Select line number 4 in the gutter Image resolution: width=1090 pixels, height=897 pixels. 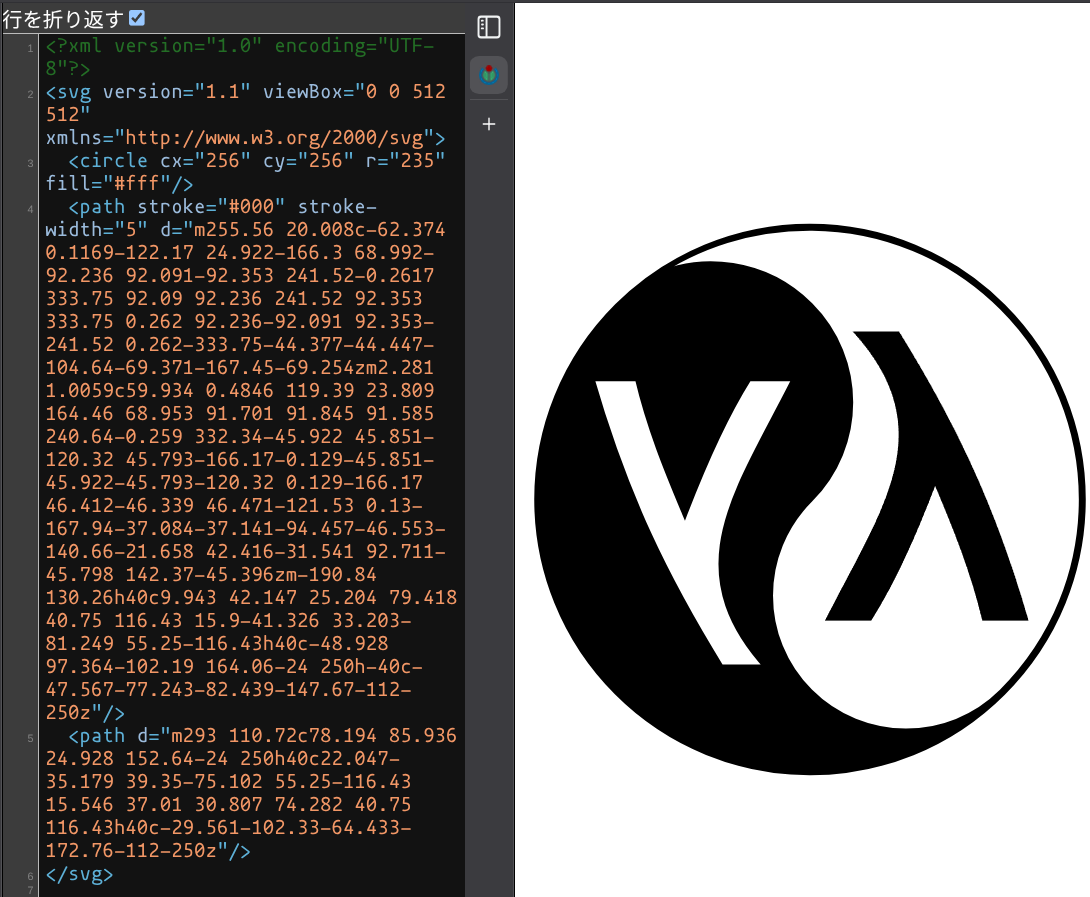(x=30, y=209)
